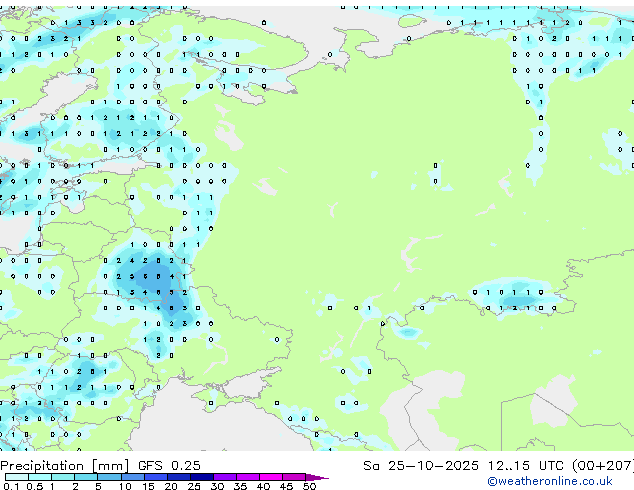Viewport: 634px width, 490px height.
Task: Pick the 40–45 mm bright magenta legend swatch
Action: [271, 477]
